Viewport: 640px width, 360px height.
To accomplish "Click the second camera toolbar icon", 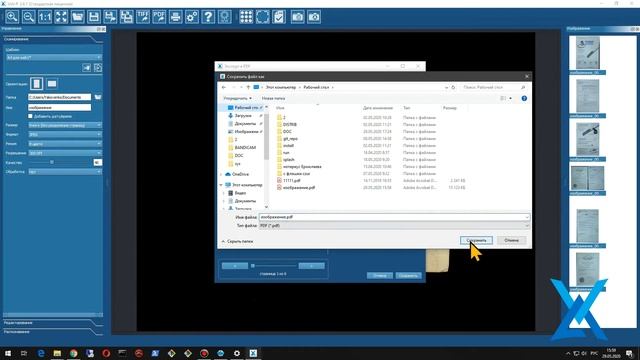I will tap(314, 17).
